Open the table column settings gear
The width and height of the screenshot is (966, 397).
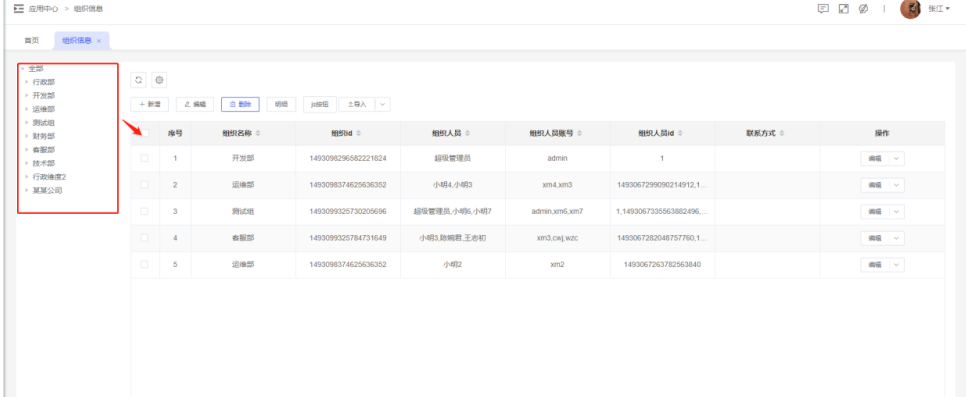159,80
